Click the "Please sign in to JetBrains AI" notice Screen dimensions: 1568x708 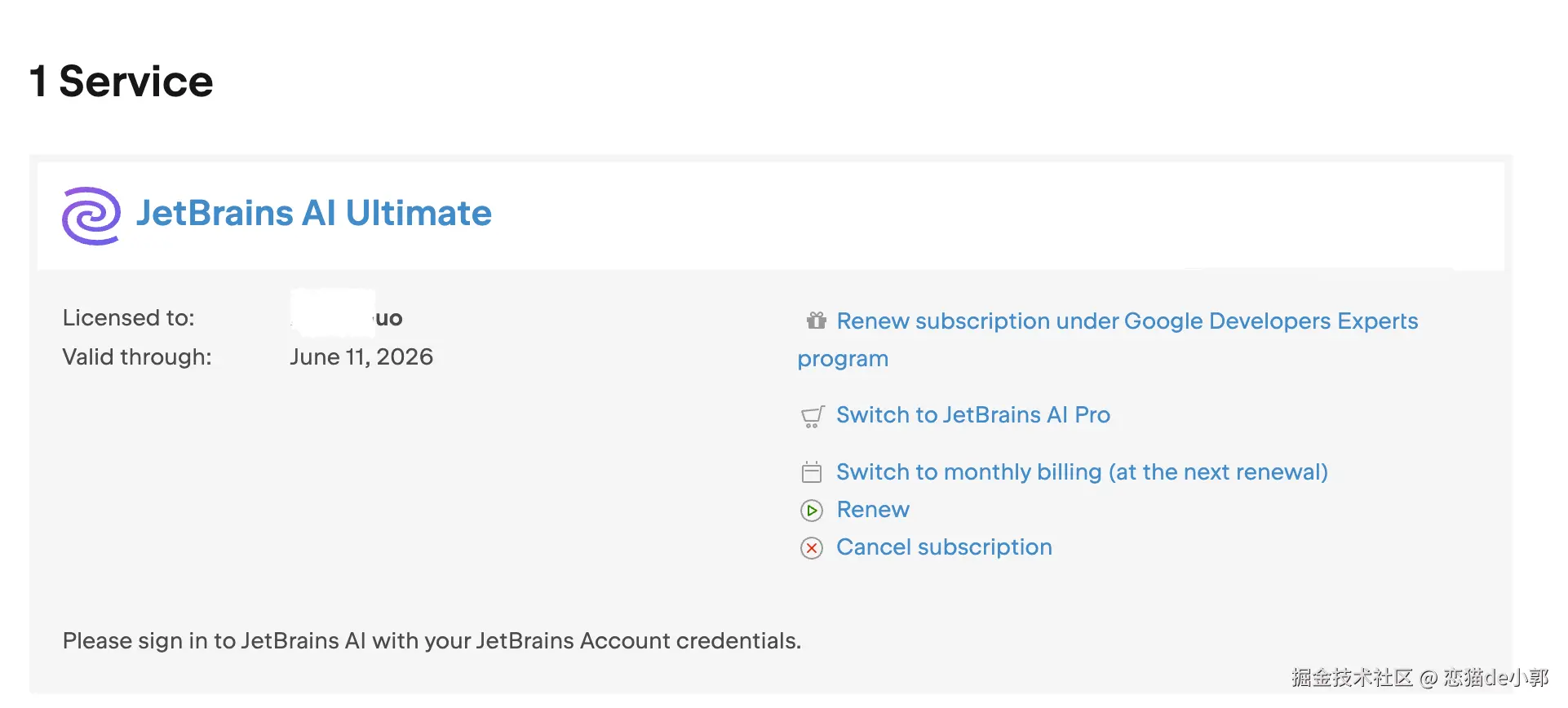(x=432, y=641)
